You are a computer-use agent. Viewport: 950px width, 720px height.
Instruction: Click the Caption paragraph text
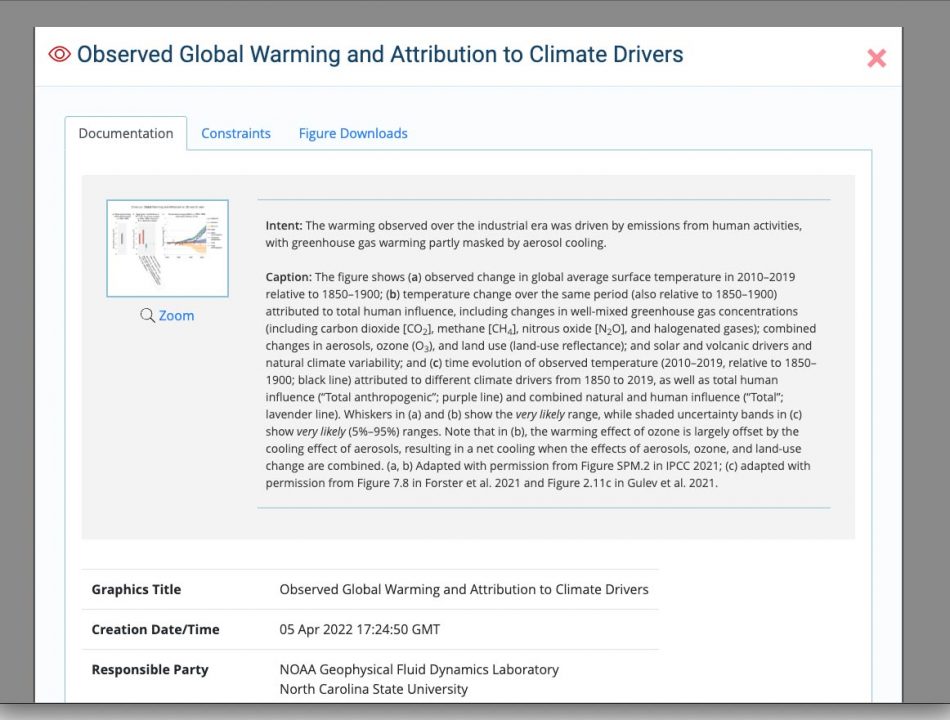coord(541,380)
